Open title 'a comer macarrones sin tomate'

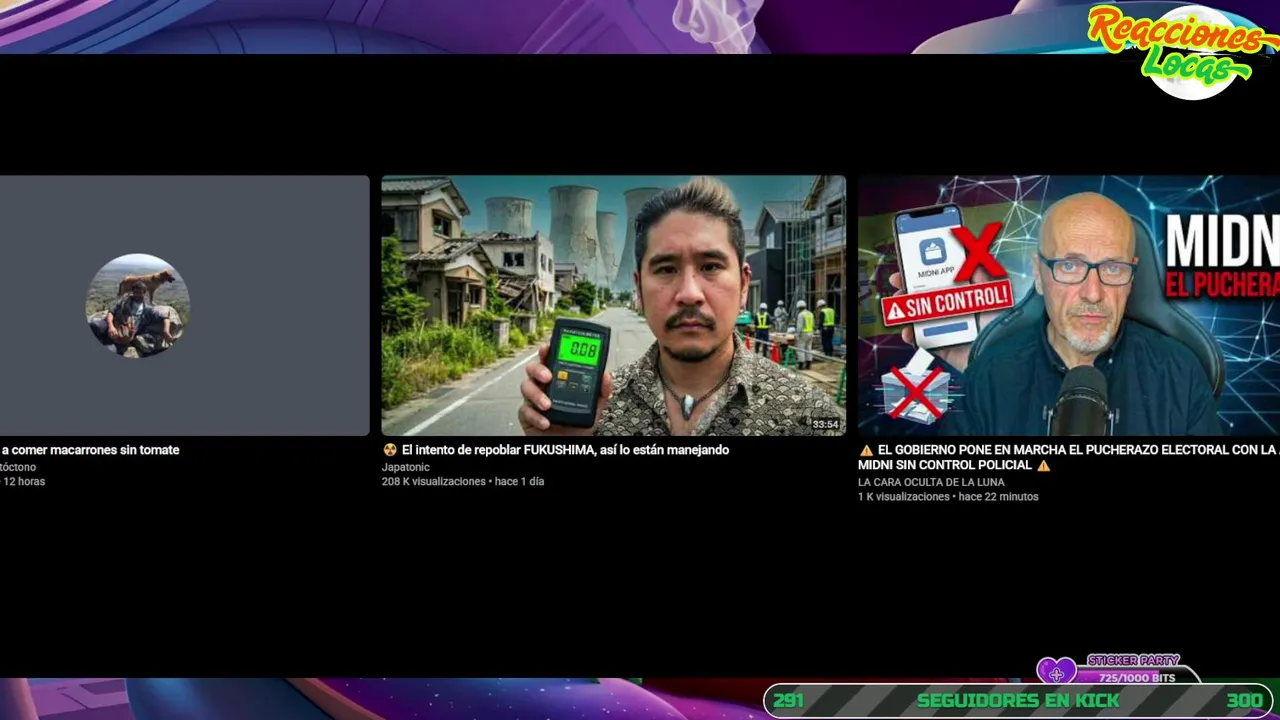[90, 450]
